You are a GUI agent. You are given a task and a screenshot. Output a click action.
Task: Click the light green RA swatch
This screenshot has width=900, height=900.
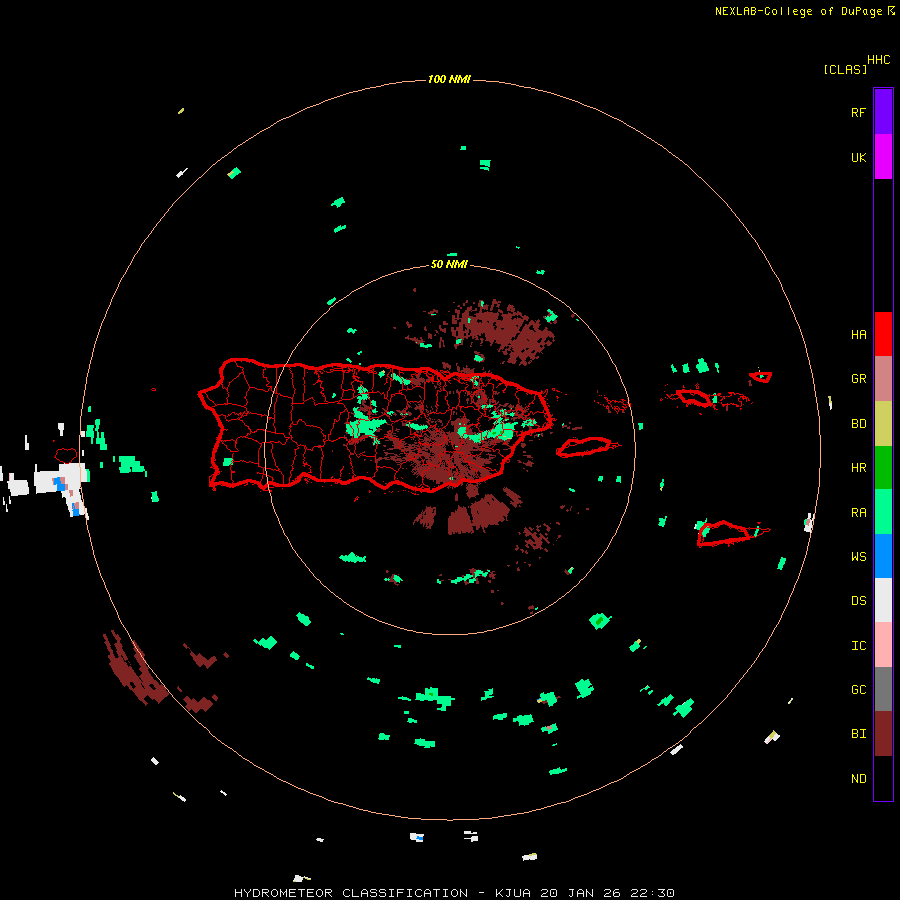[x=883, y=512]
